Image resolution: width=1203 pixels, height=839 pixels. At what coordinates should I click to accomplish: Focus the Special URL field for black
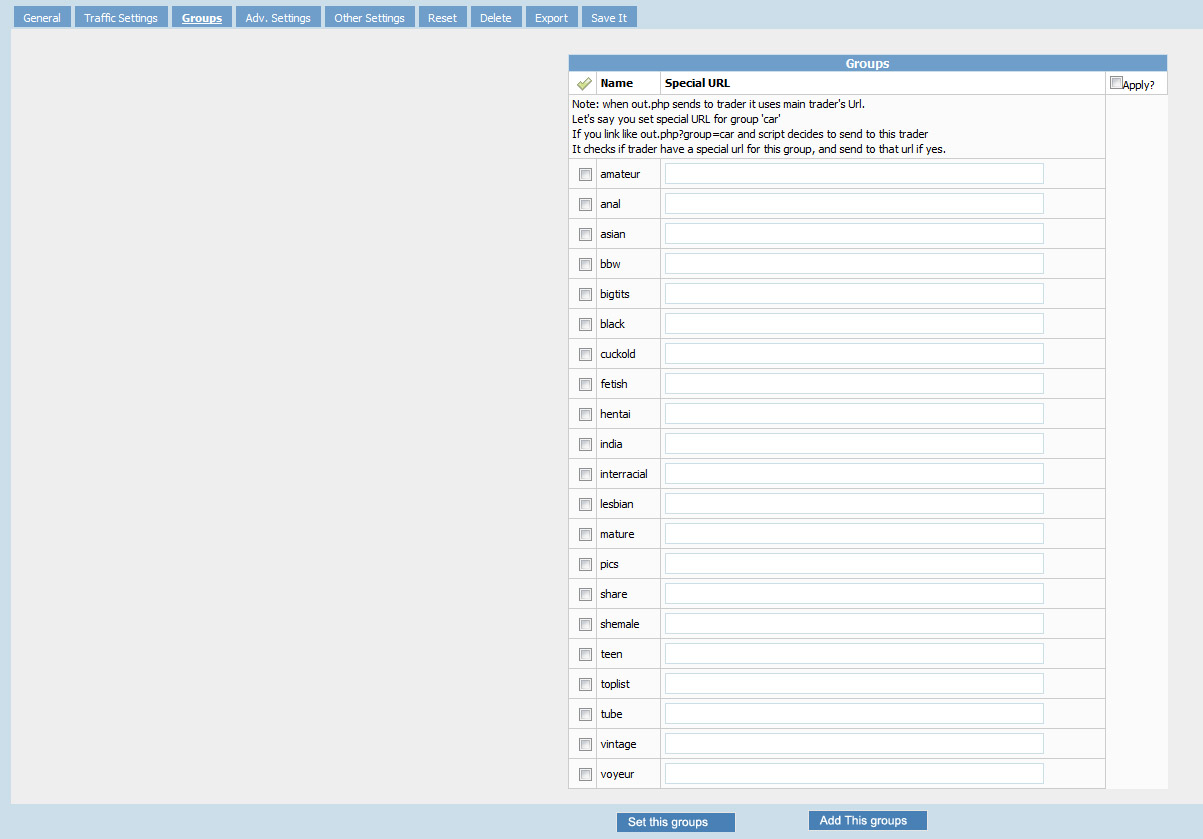click(x=855, y=324)
